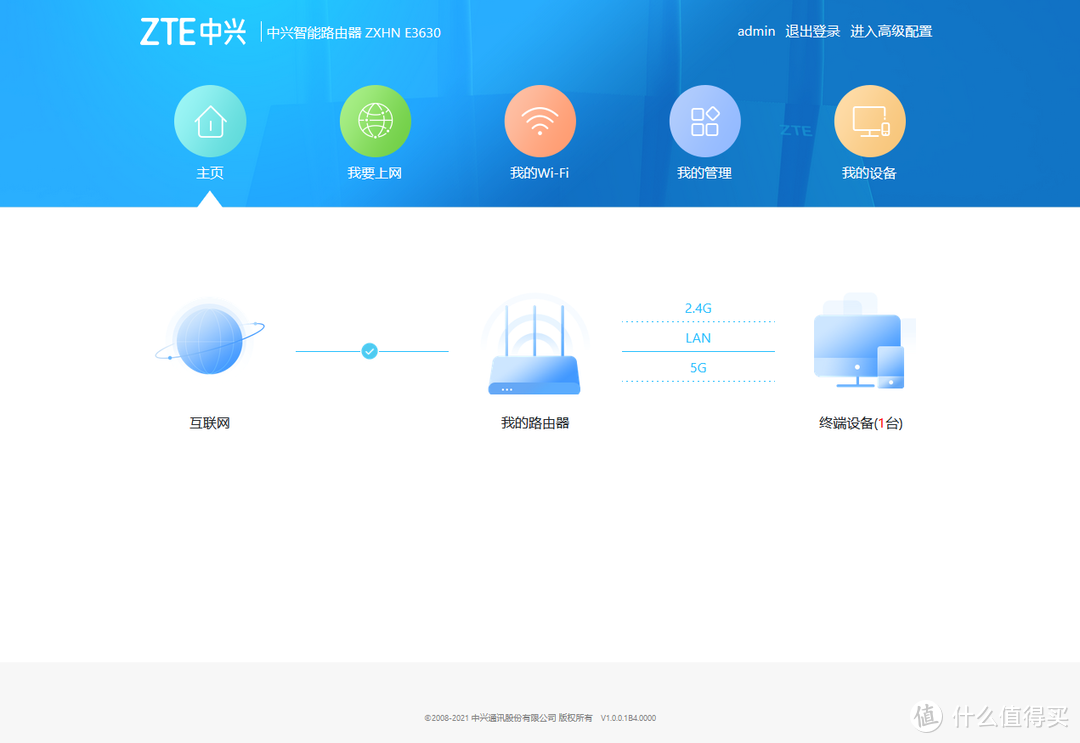The height and width of the screenshot is (743, 1080).
Task: Open 我要上网 internet setup icon
Action: click(x=375, y=119)
